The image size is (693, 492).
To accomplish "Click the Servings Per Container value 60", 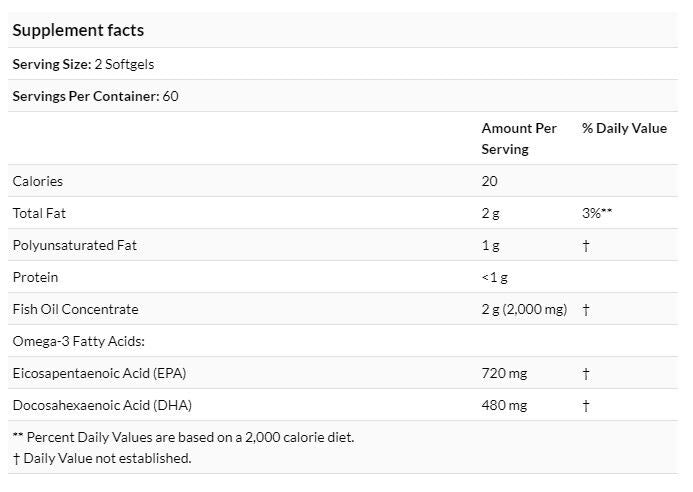I will pos(170,96).
